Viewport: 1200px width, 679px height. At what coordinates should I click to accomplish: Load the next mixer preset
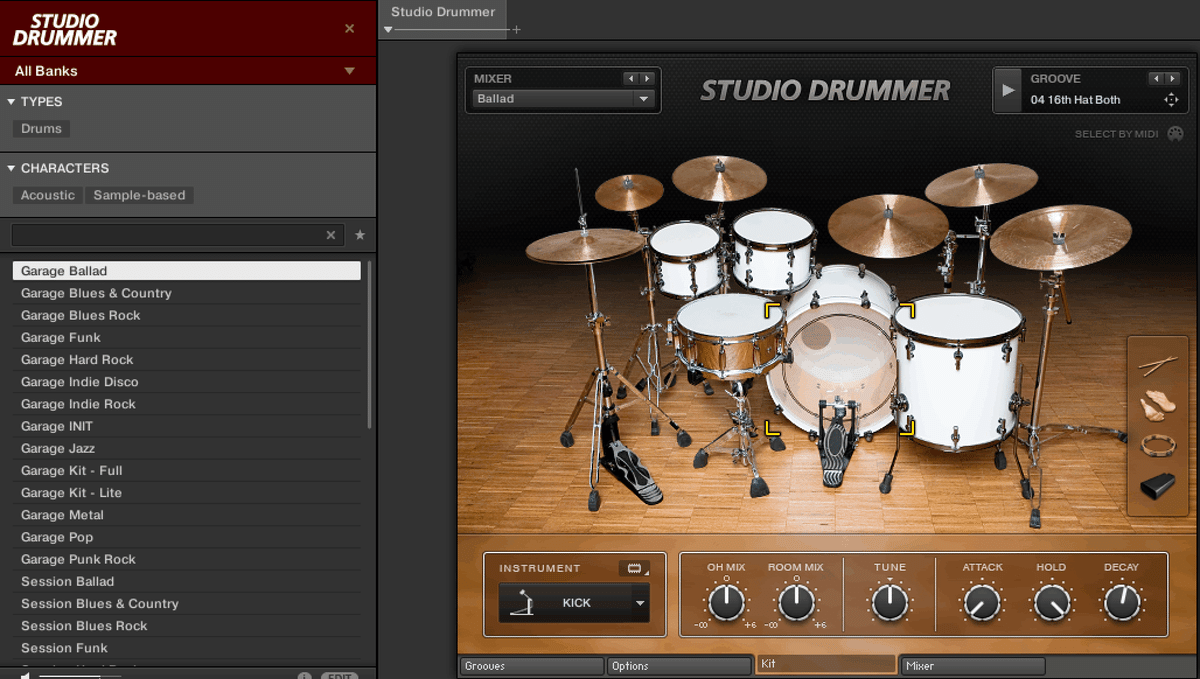(647, 79)
